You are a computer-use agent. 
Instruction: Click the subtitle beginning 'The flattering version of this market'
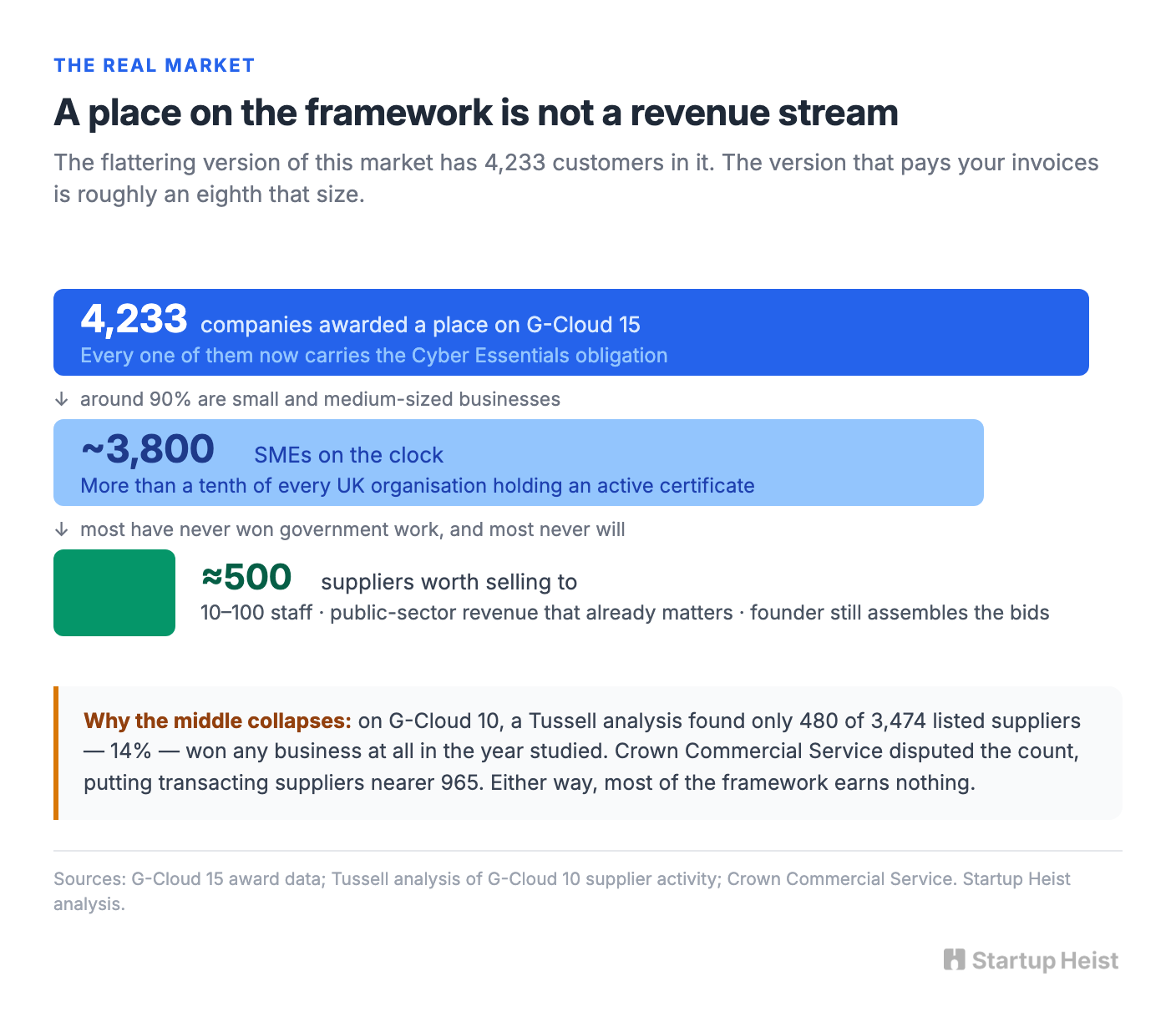click(576, 178)
